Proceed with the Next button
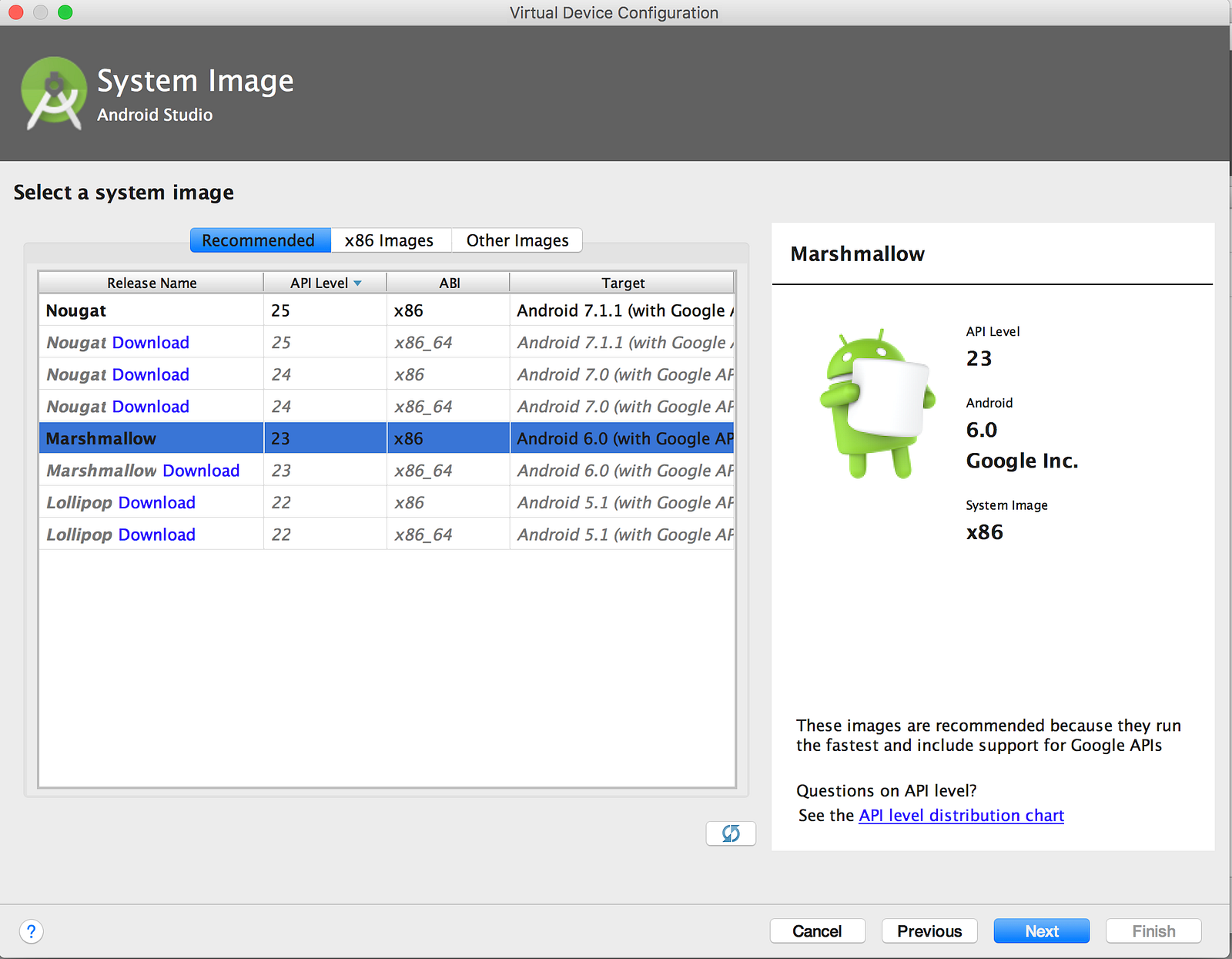 point(1042,930)
